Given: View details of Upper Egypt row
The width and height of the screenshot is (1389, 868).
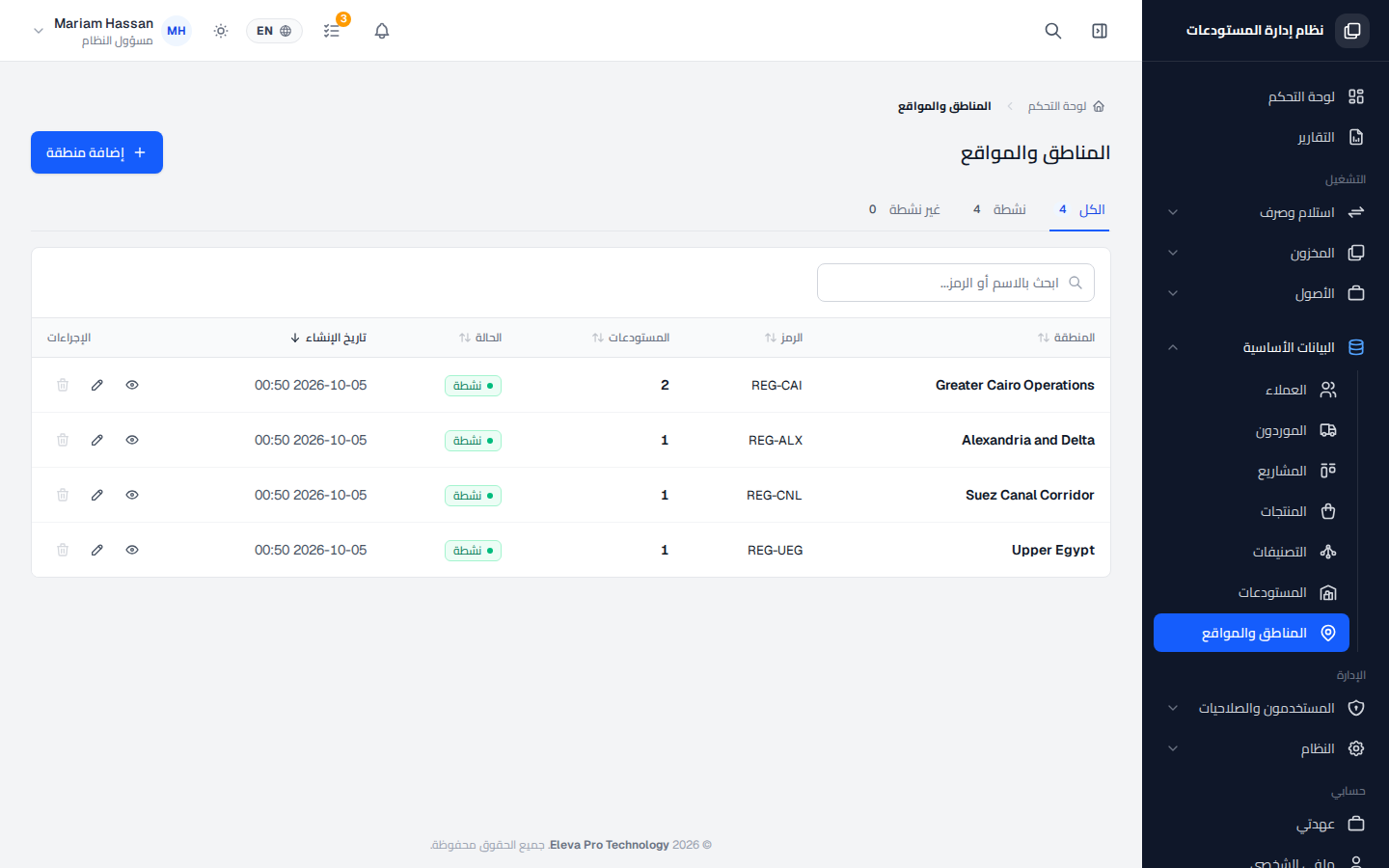Looking at the screenshot, I should 132,550.
